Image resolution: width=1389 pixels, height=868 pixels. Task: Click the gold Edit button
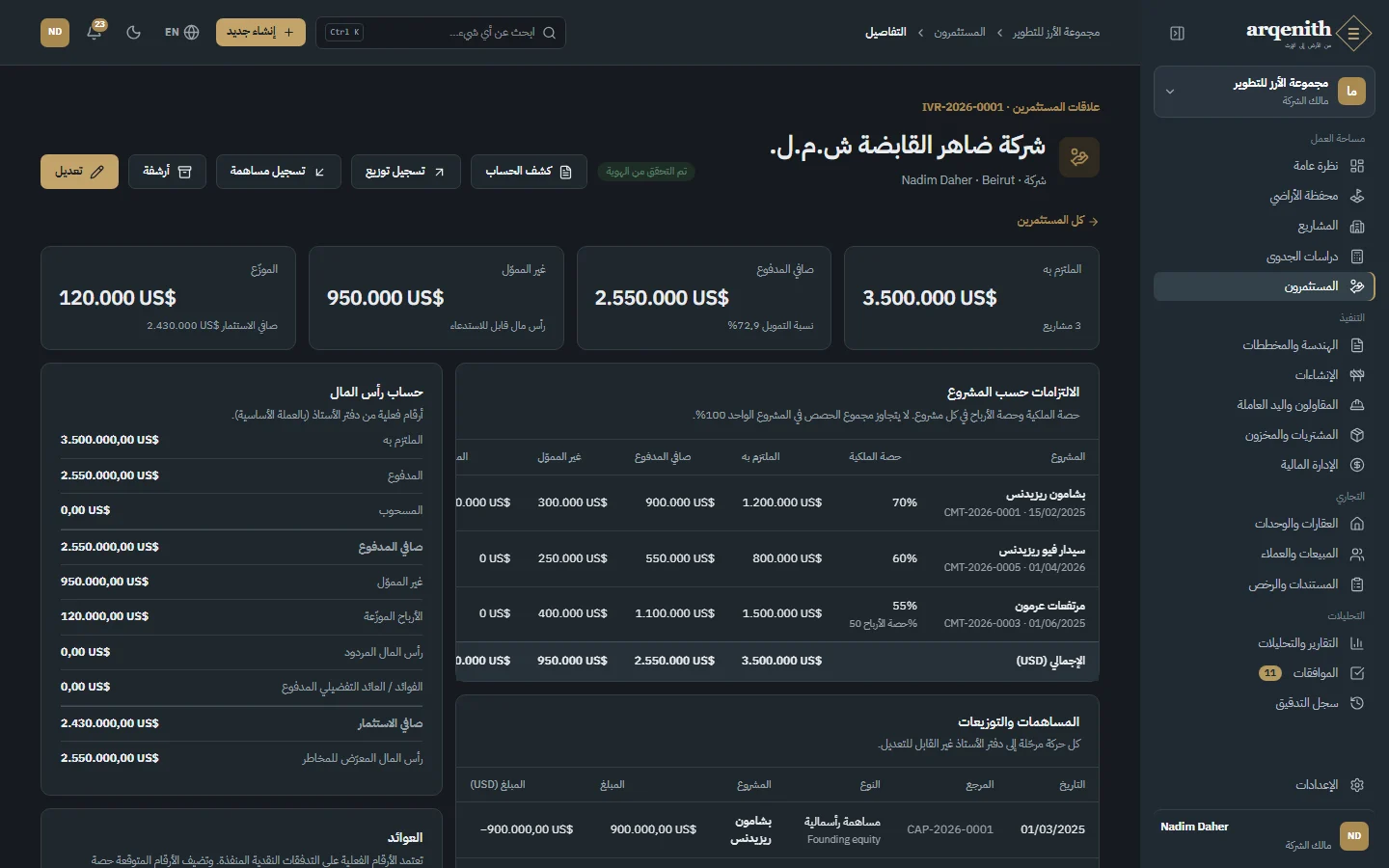click(79, 172)
